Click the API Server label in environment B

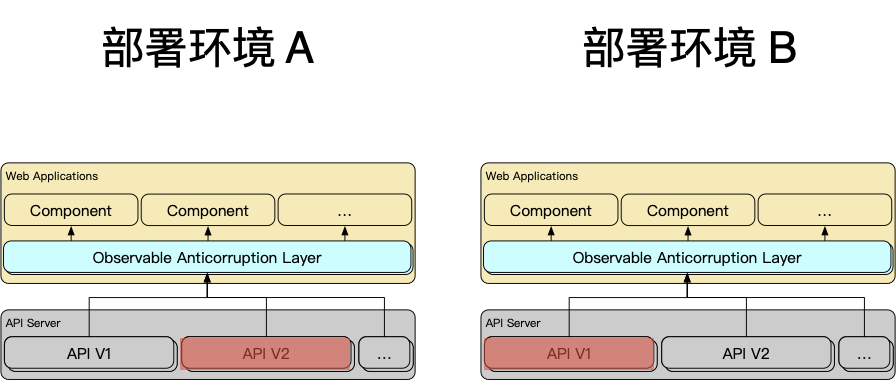click(513, 323)
